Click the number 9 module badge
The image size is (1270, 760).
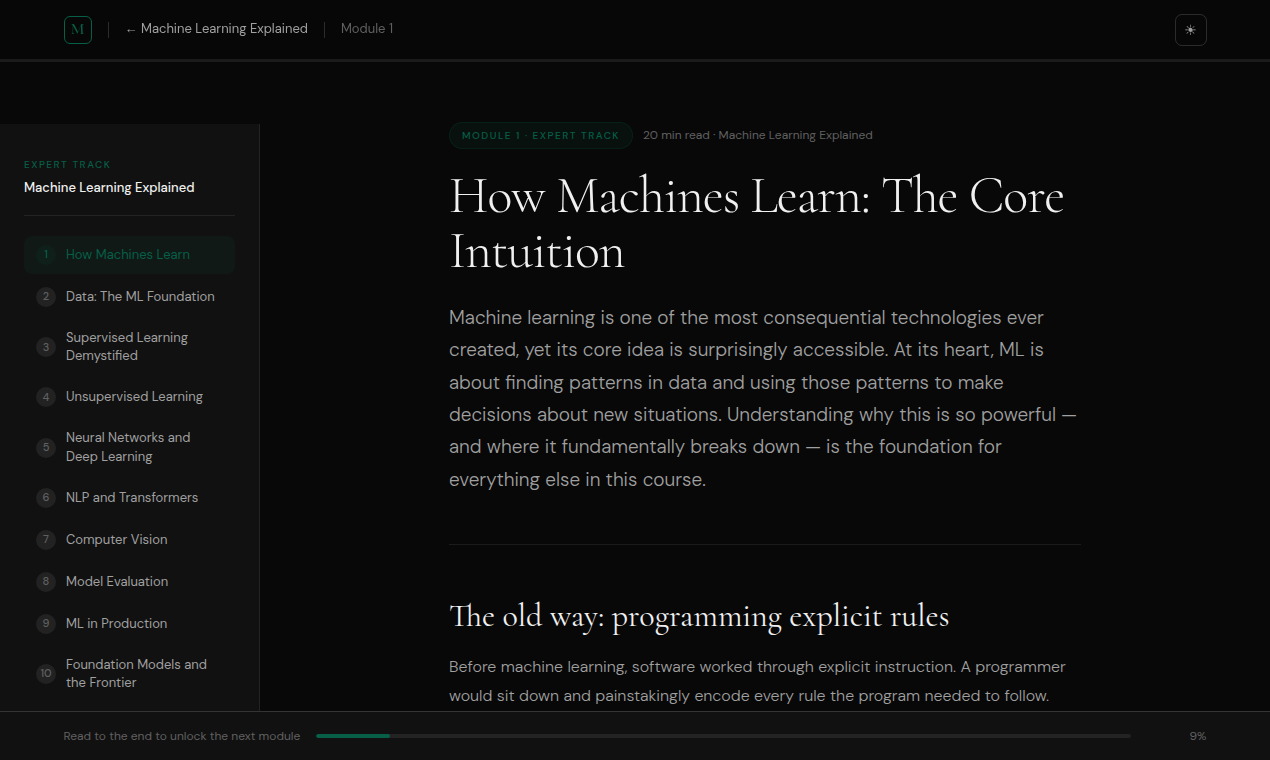tap(45, 623)
